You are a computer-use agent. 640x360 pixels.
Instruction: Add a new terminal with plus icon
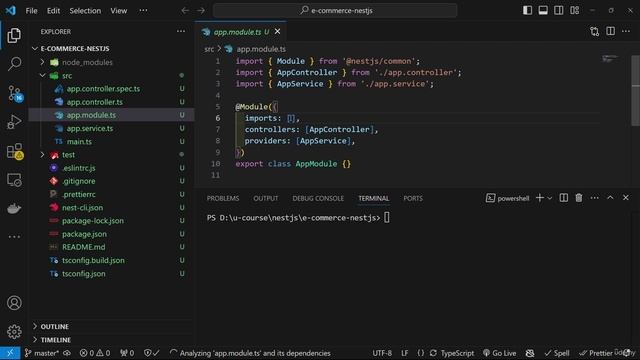tap(540, 198)
